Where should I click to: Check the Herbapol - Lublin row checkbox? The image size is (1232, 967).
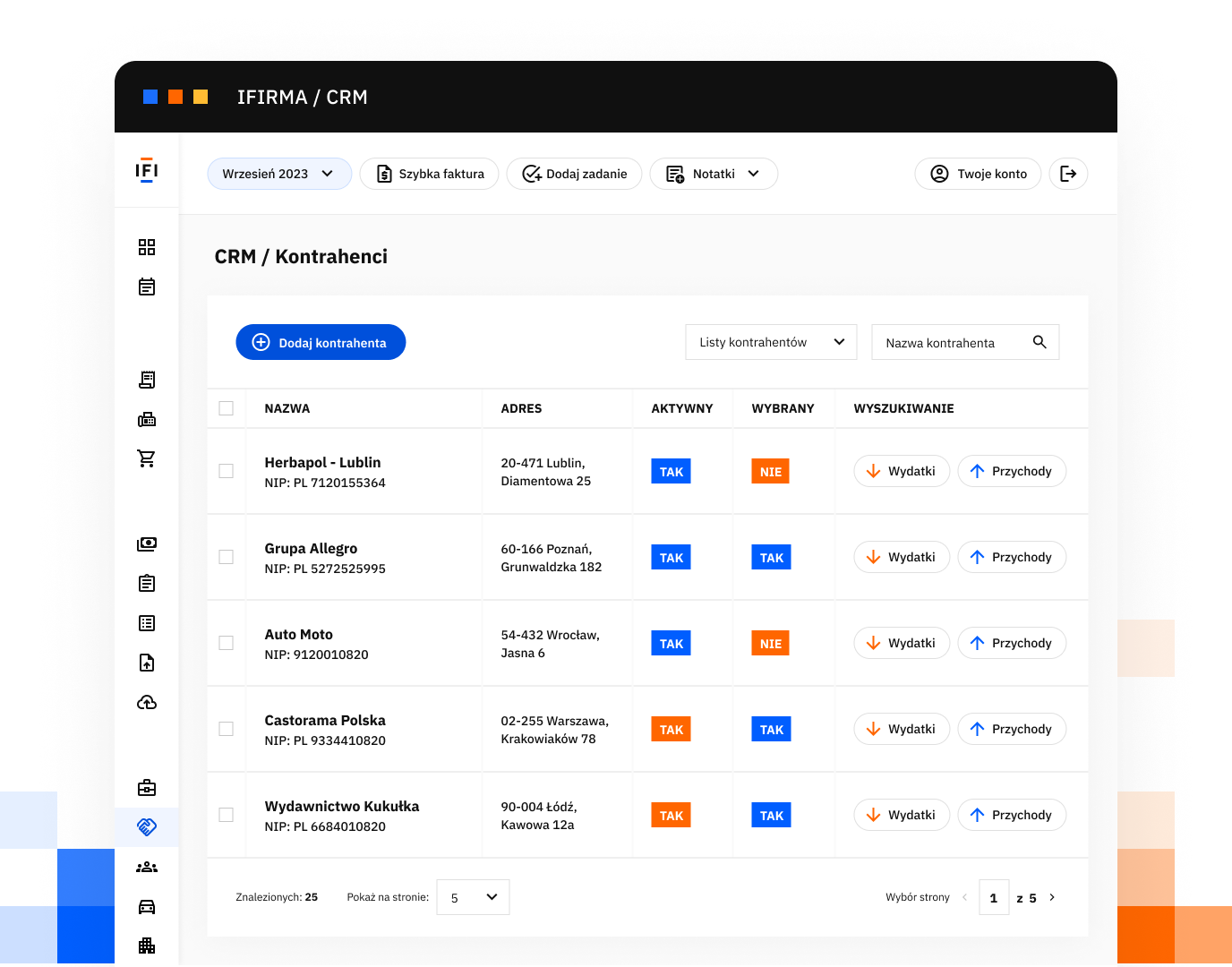pos(227,471)
